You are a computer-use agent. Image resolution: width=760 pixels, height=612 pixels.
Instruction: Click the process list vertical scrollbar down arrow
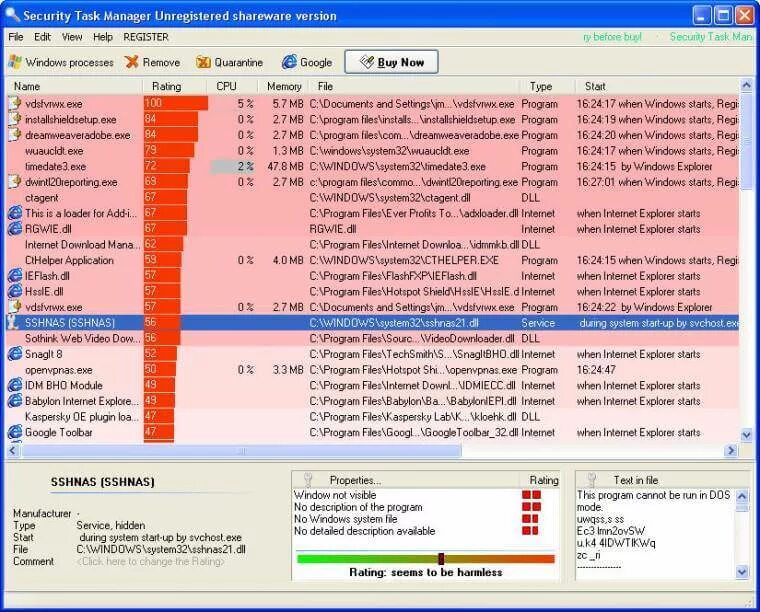pos(746,435)
